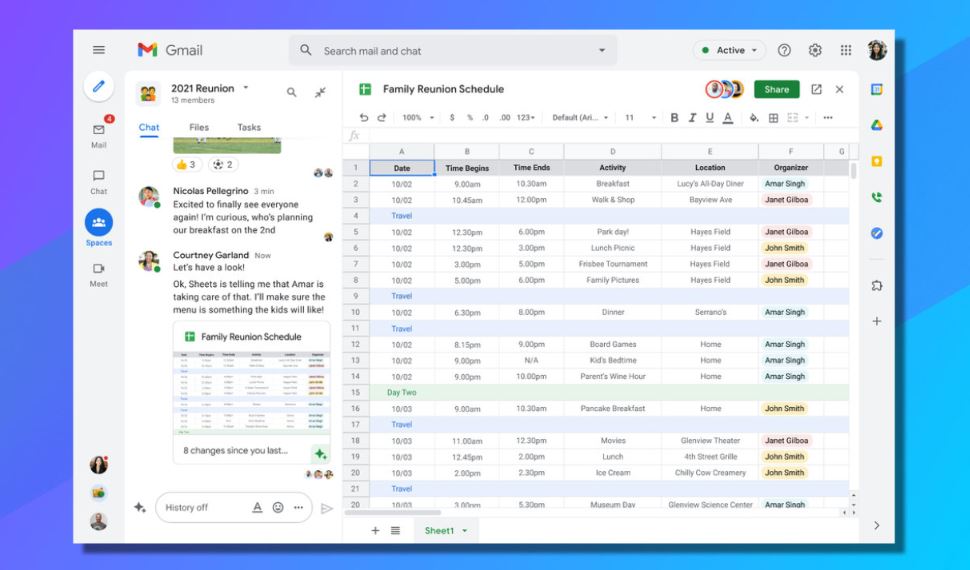Image resolution: width=970 pixels, height=570 pixels.
Task: Open Meet in the left sidebar
Action: coord(99,275)
